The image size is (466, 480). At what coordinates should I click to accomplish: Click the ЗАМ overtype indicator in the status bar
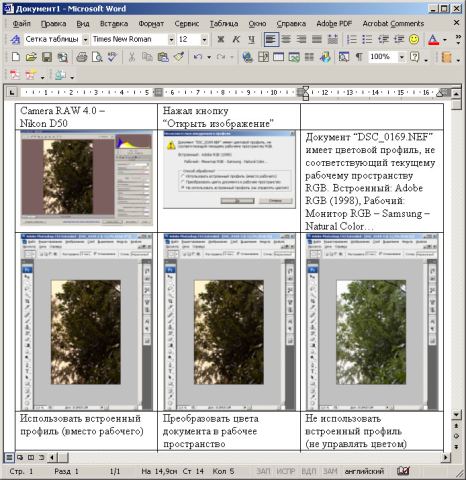[x=330, y=471]
